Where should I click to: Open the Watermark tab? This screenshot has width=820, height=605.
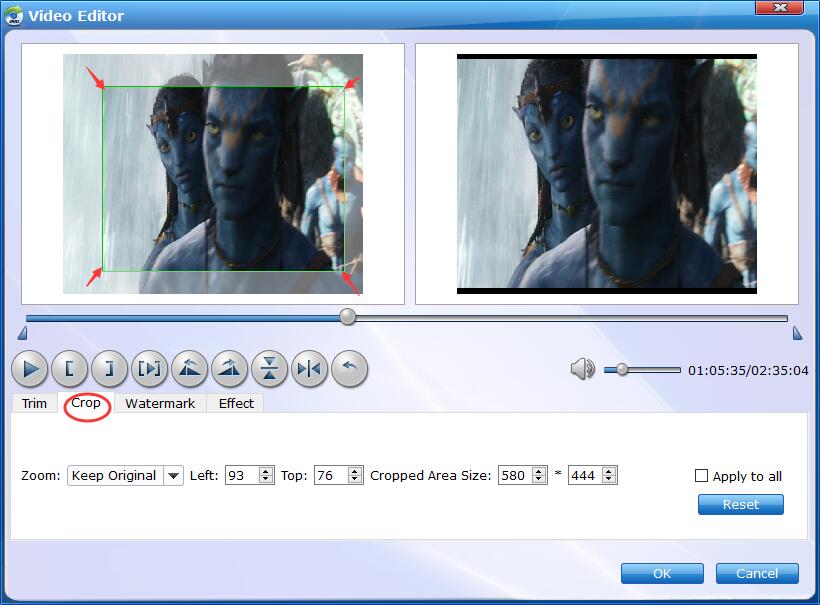[160, 403]
